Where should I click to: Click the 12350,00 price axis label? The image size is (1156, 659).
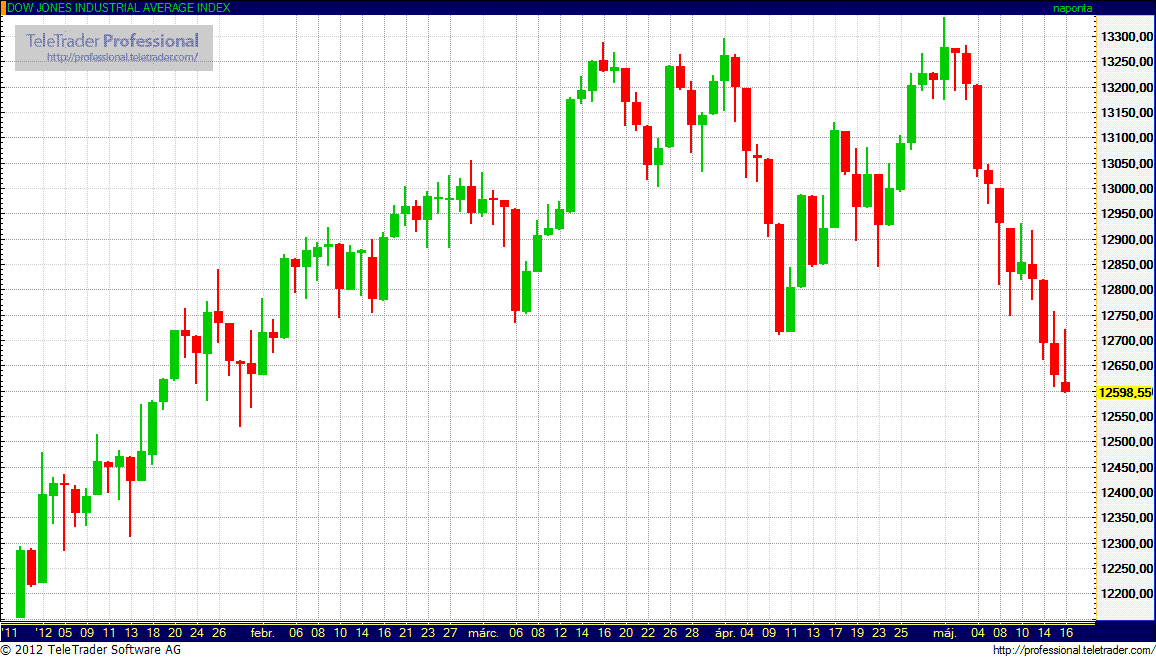(x=1125, y=518)
